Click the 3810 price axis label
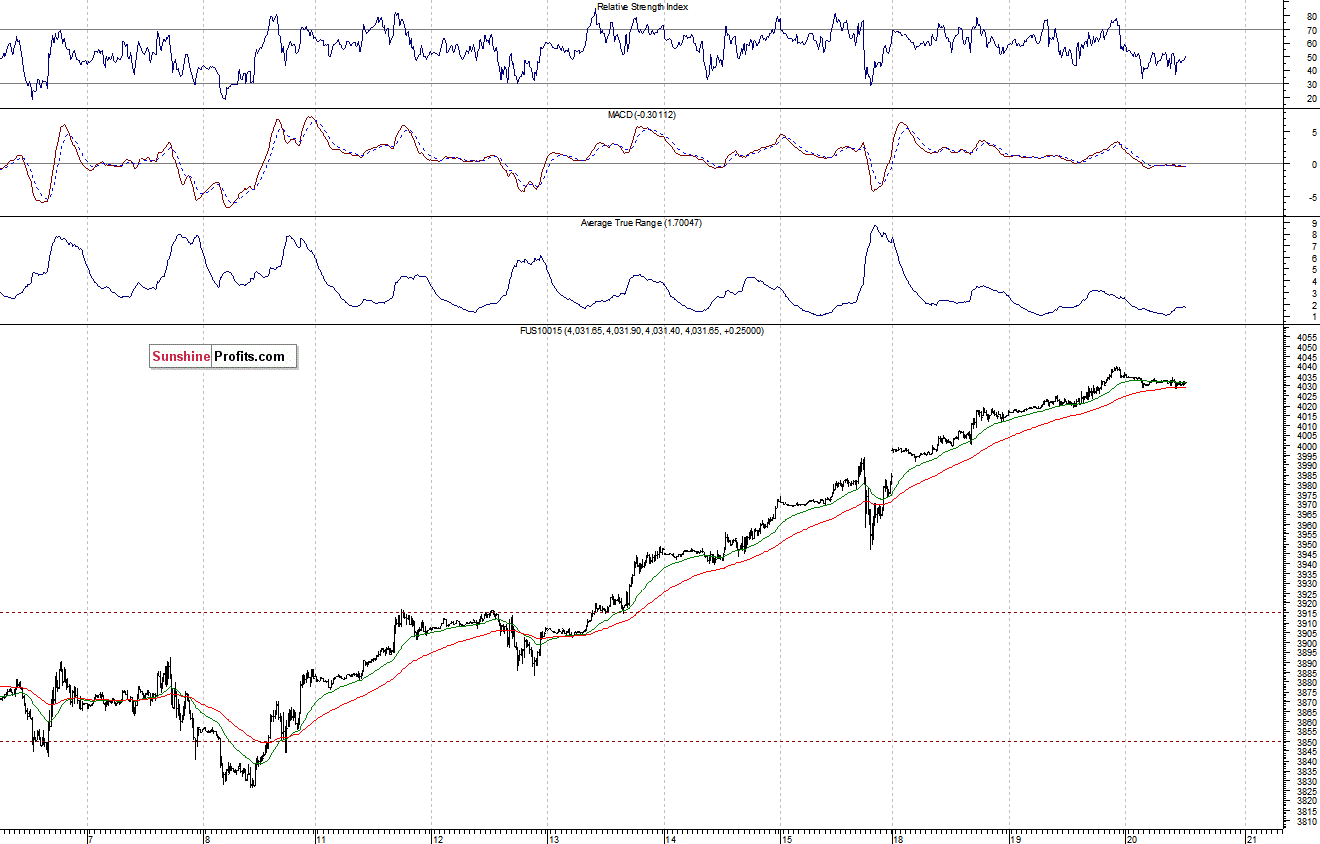Viewport: 1320px width, 844px height. tap(1306, 821)
